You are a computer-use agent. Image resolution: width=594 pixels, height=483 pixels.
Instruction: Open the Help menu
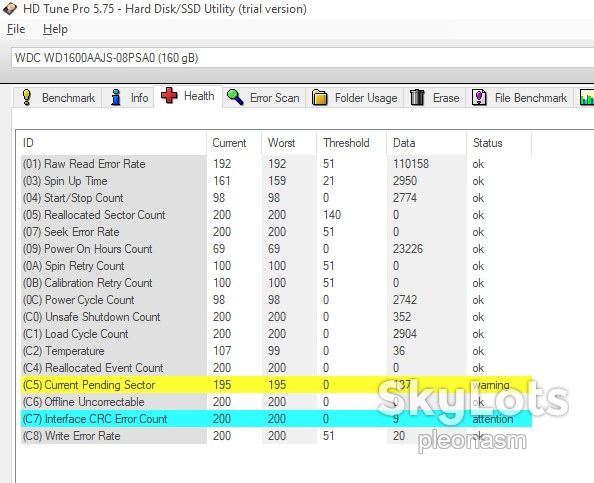[x=55, y=29]
